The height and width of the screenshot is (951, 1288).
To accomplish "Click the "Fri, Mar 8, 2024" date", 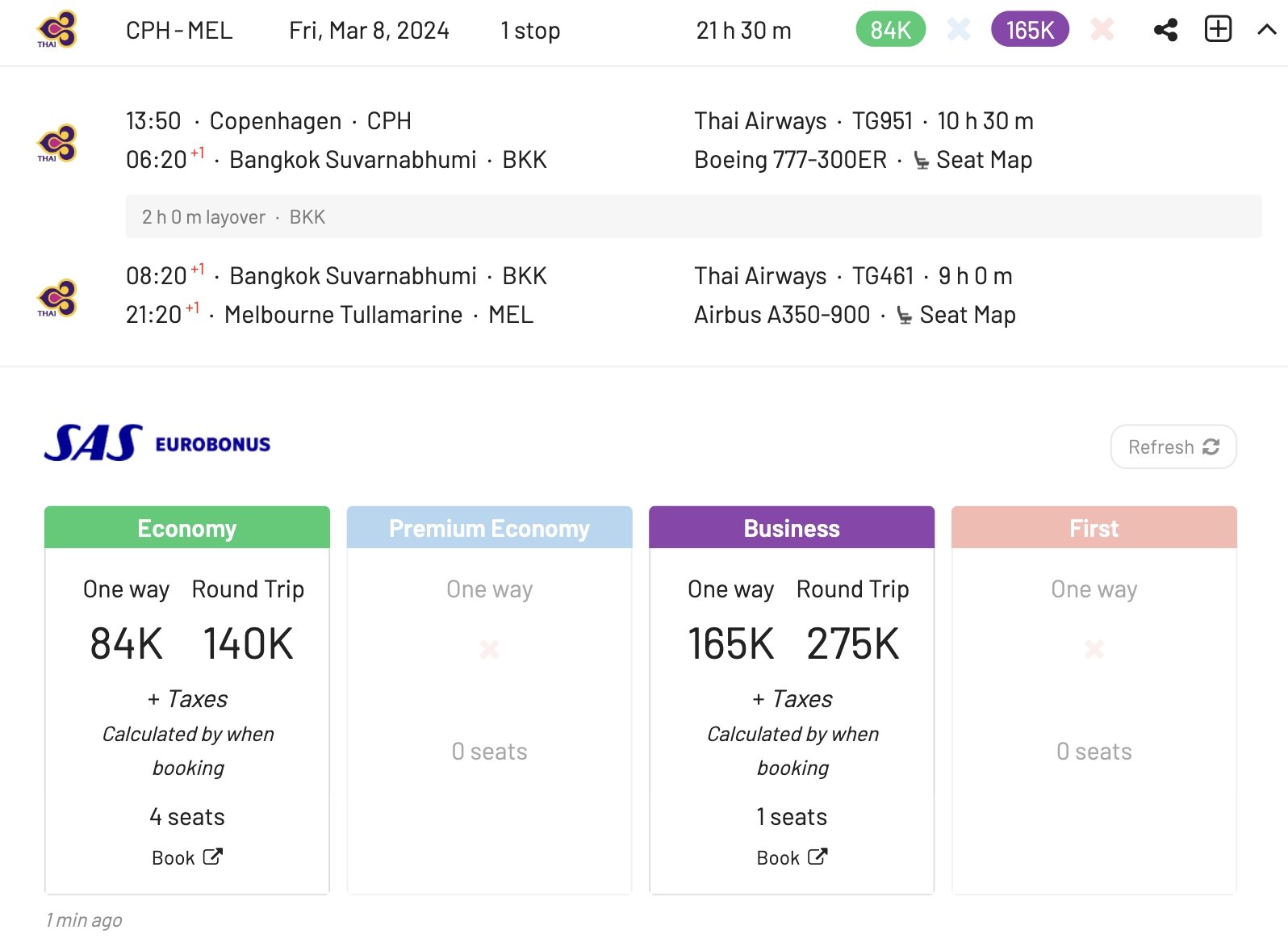I will click(369, 31).
